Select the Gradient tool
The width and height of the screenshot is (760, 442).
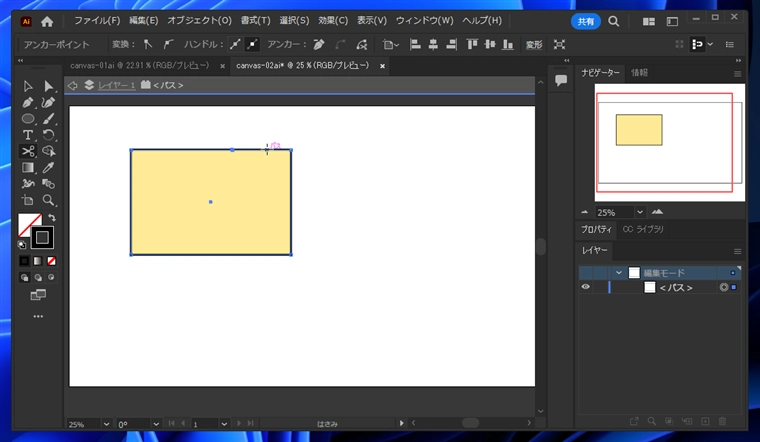(x=28, y=168)
